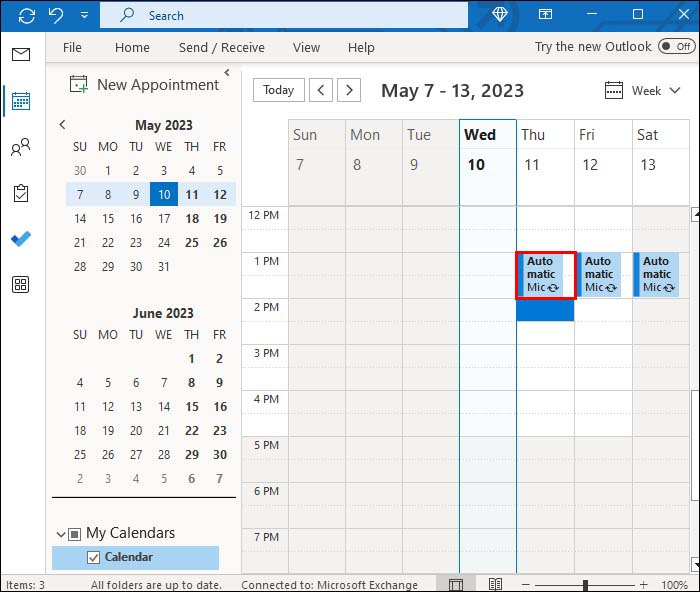The image size is (700, 592).
Task: Click the June 2023 month header
Action: [x=163, y=313]
